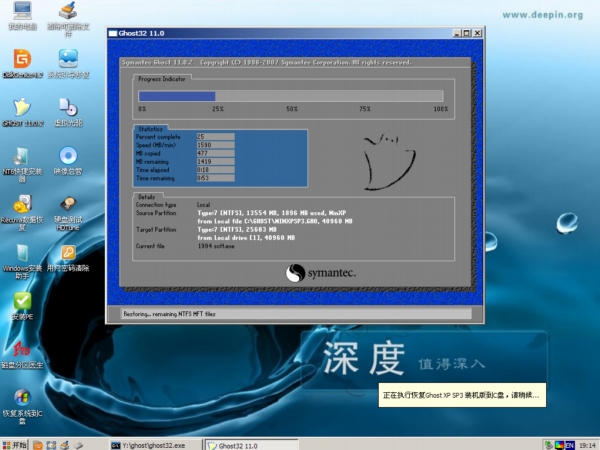Click the Ghost mascot drawing
Viewport: 600px width, 450px height.
click(x=389, y=161)
